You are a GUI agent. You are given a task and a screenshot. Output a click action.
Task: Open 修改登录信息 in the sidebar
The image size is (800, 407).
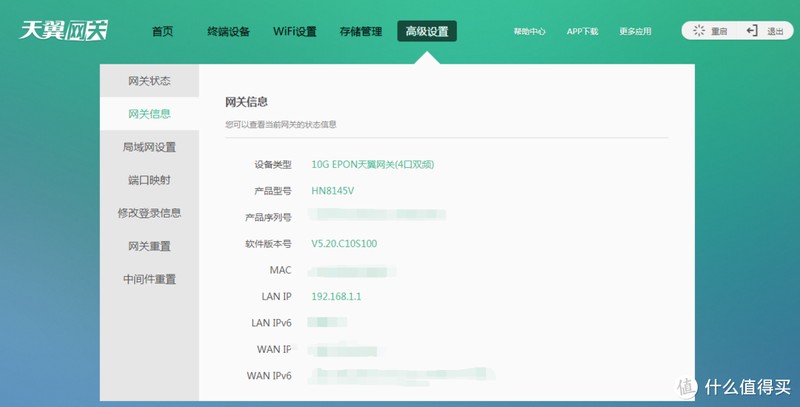(149, 213)
